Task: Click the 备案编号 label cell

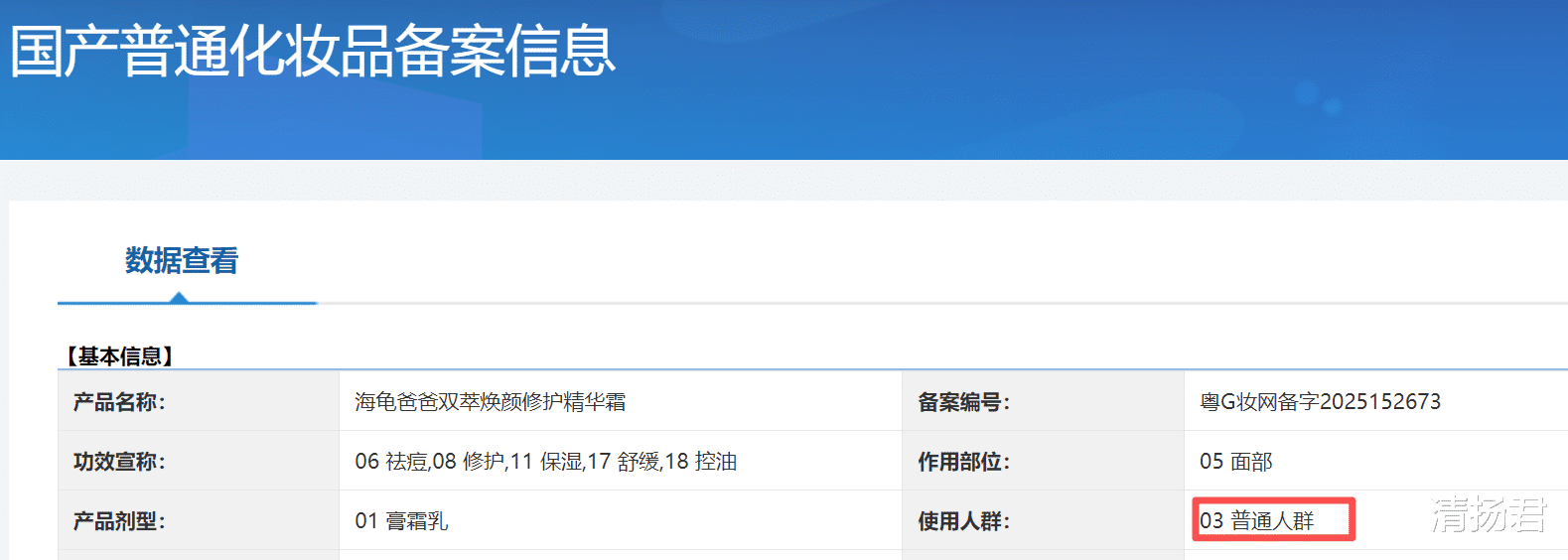Action: click(1043, 401)
